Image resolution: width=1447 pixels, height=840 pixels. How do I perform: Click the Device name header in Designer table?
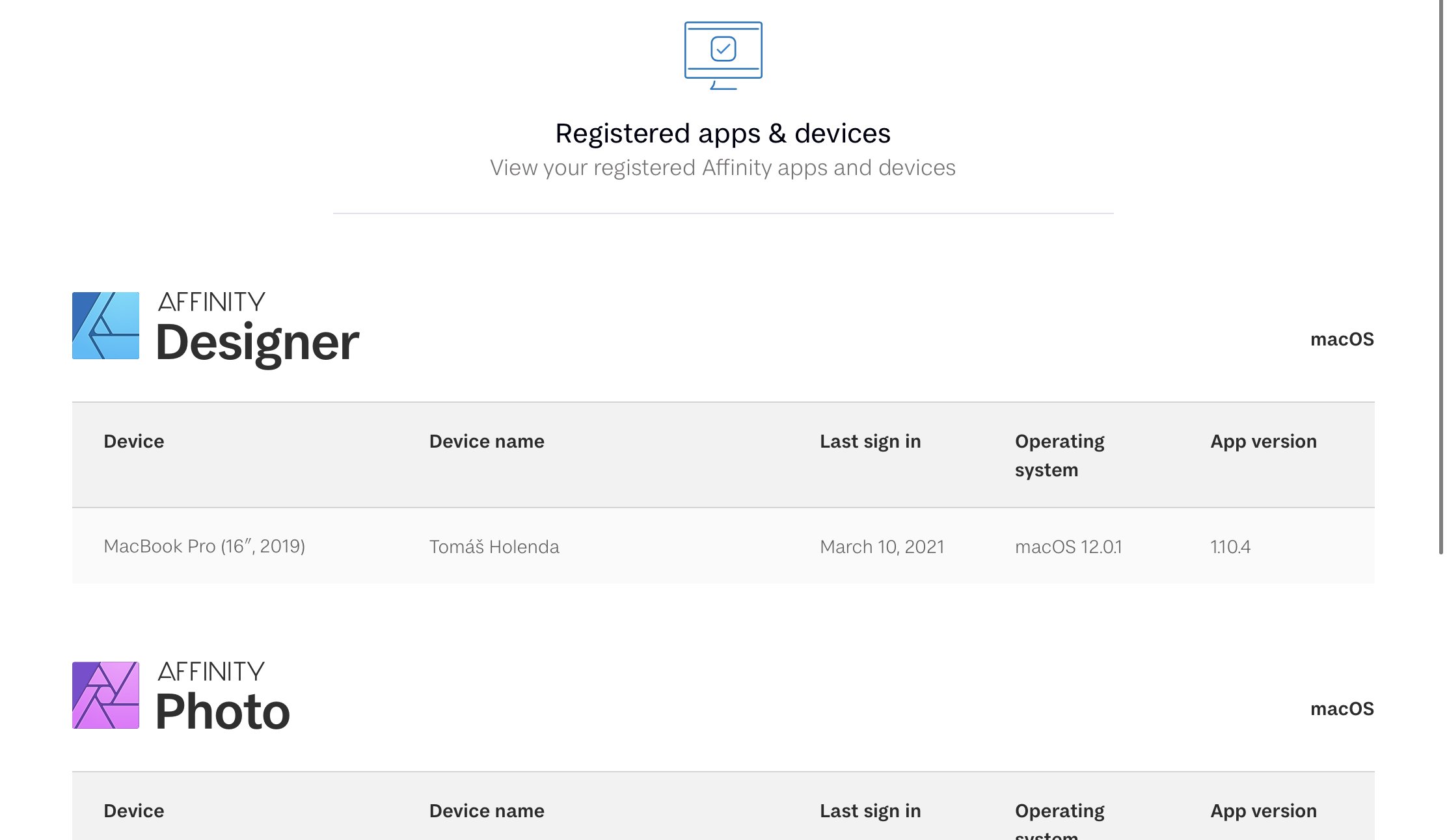click(x=487, y=441)
